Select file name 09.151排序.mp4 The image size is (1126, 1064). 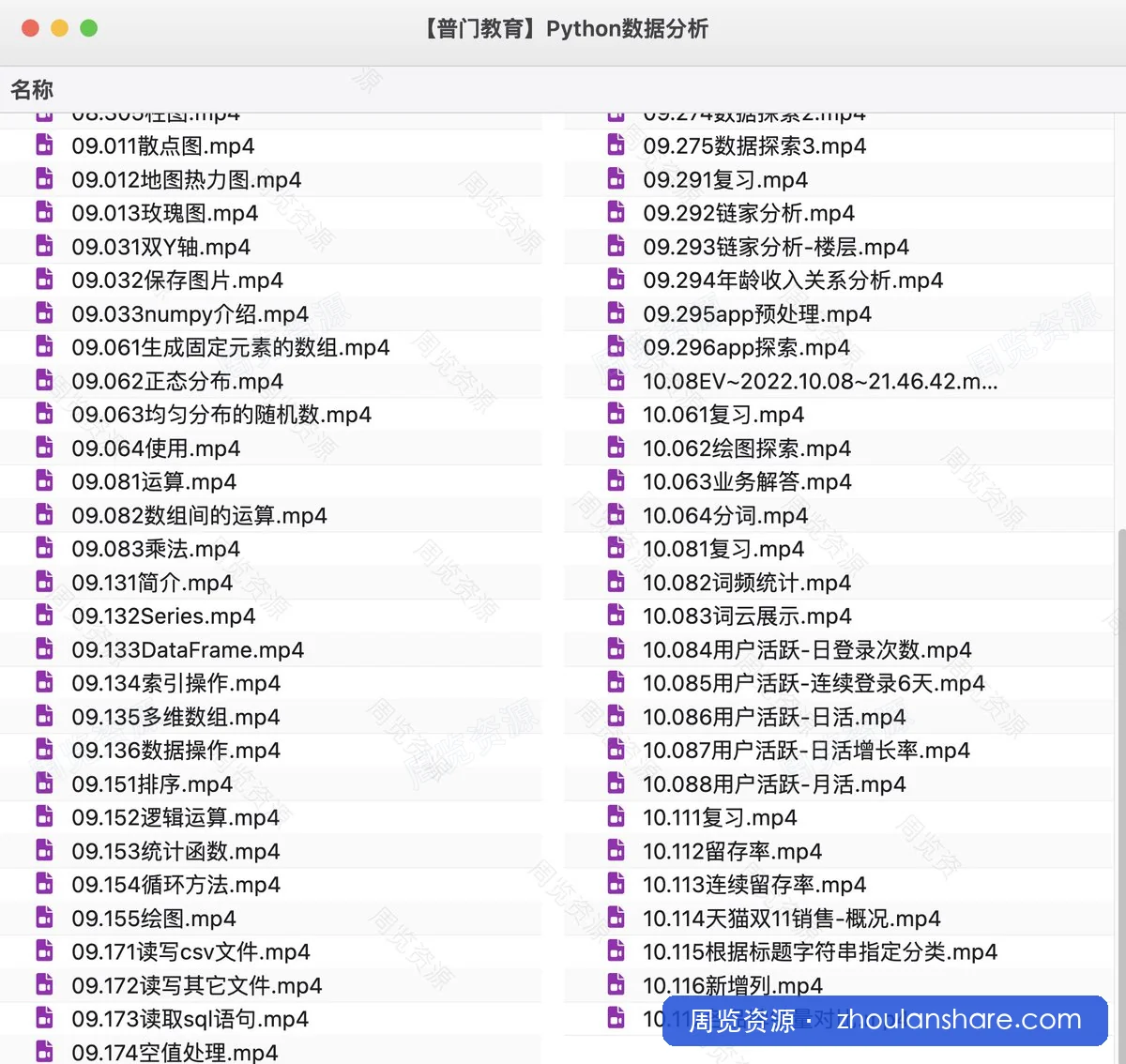[x=152, y=784]
